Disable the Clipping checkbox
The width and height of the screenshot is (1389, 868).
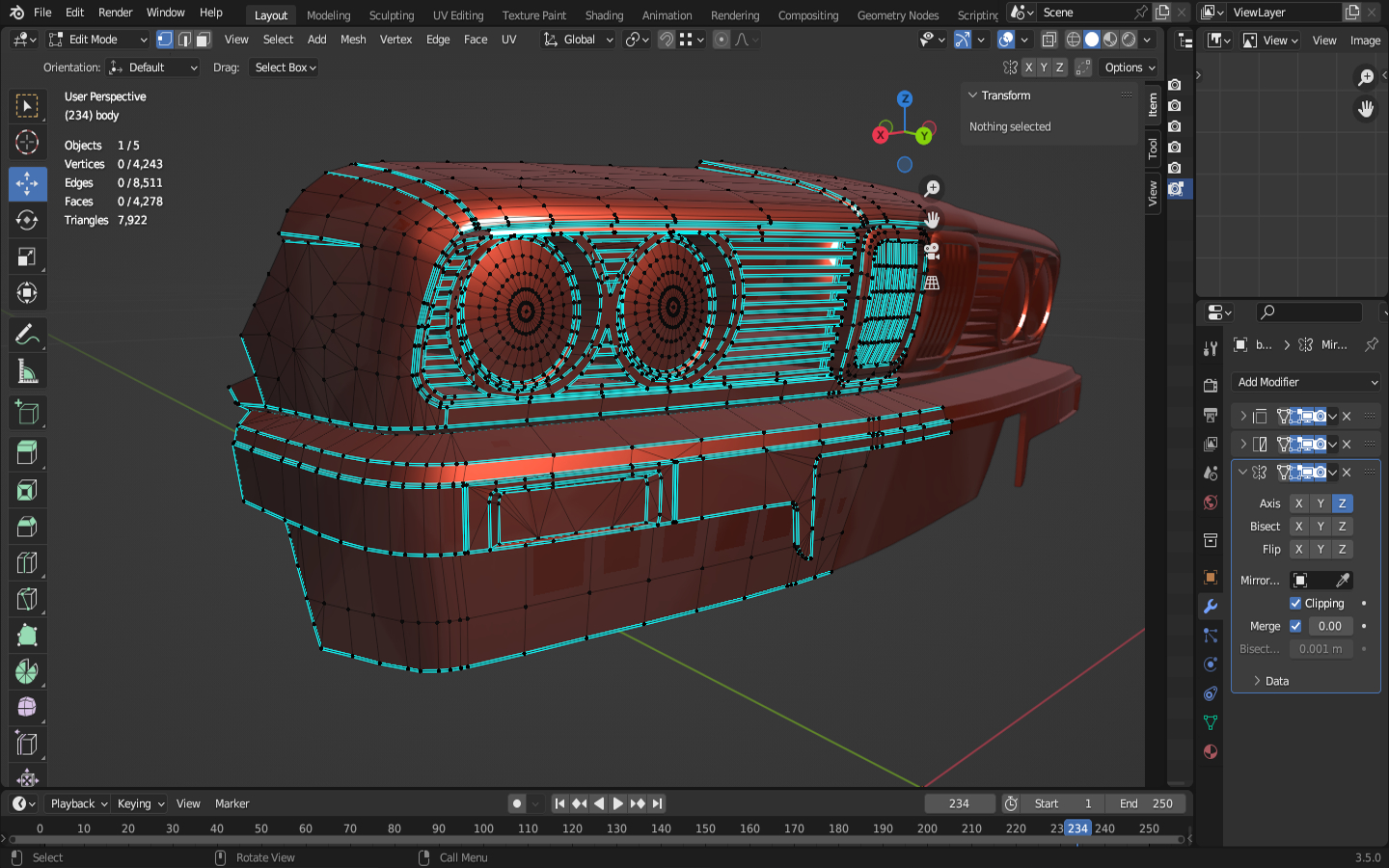1295,603
